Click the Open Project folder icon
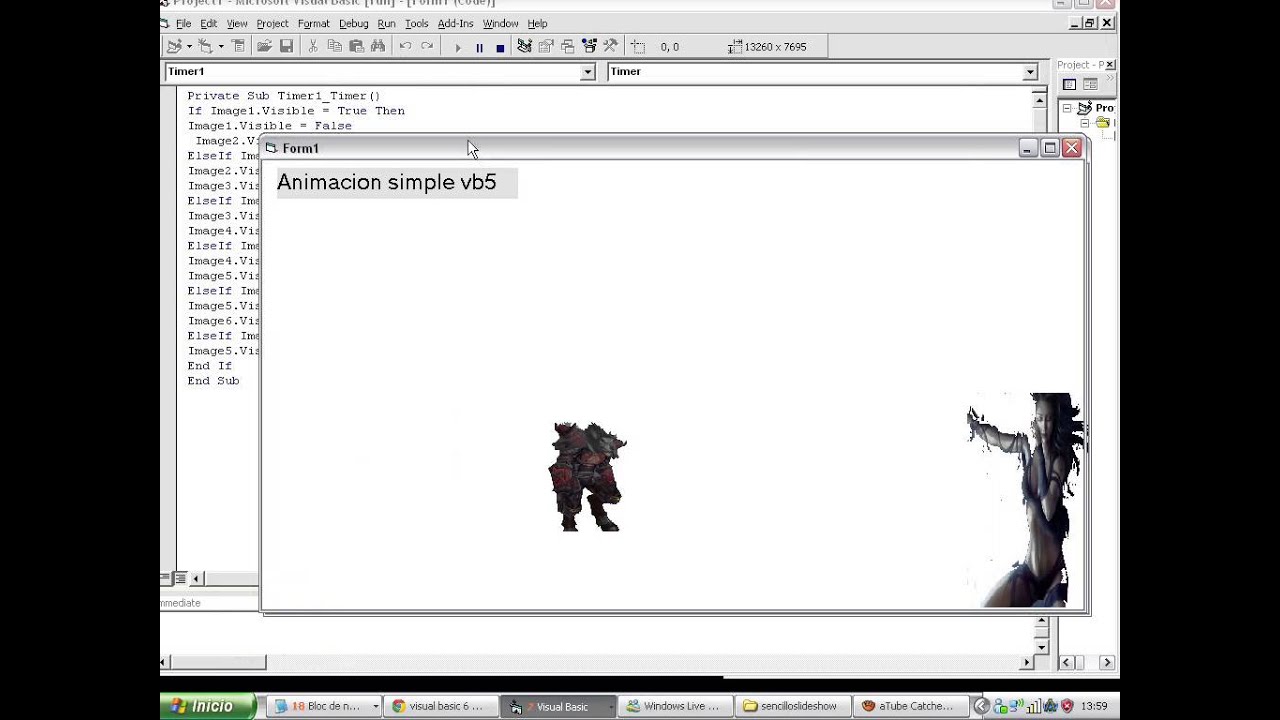 264,46
